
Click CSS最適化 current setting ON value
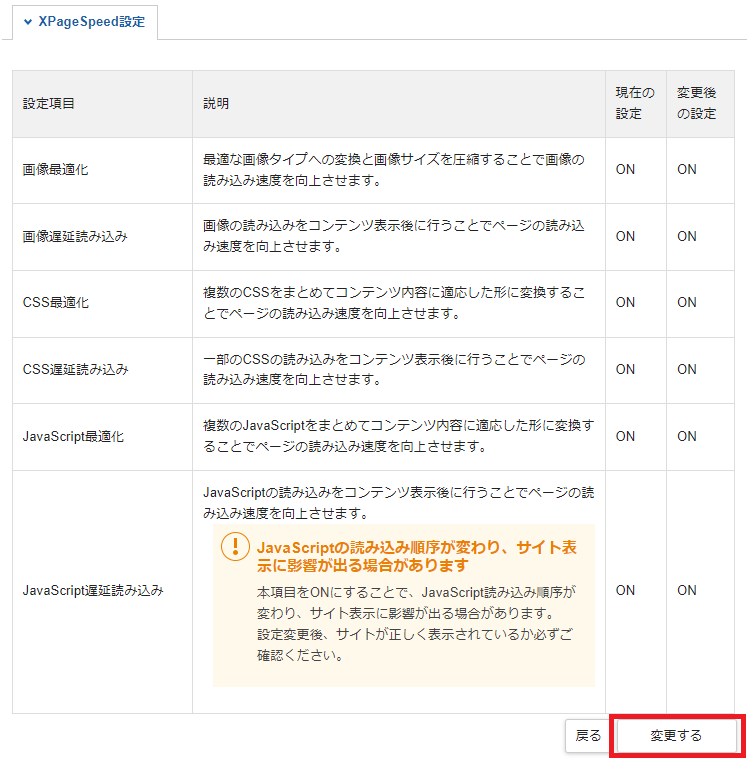(x=625, y=302)
